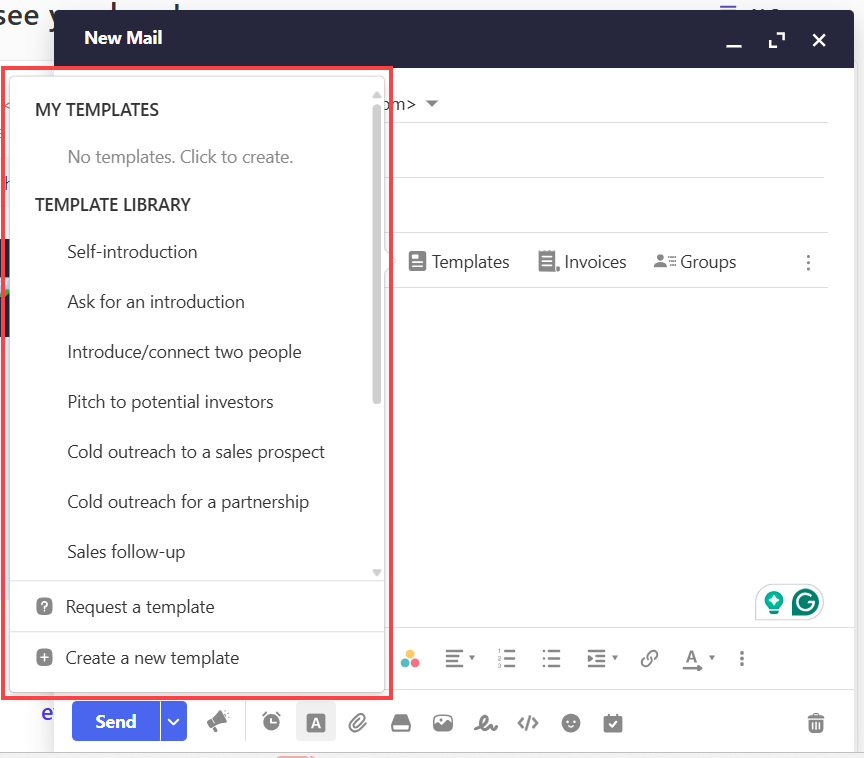The width and height of the screenshot is (864, 758).
Task: Open the text alignment dropdown
Action: click(x=460, y=658)
